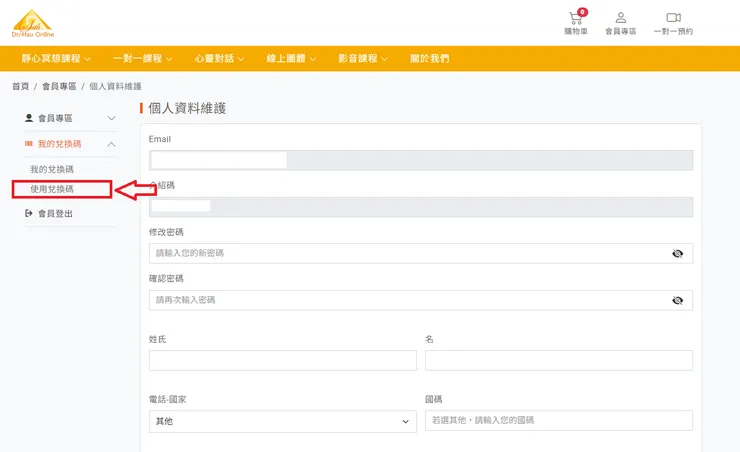
Task: Click the 姓氏 input field
Action: point(283,360)
